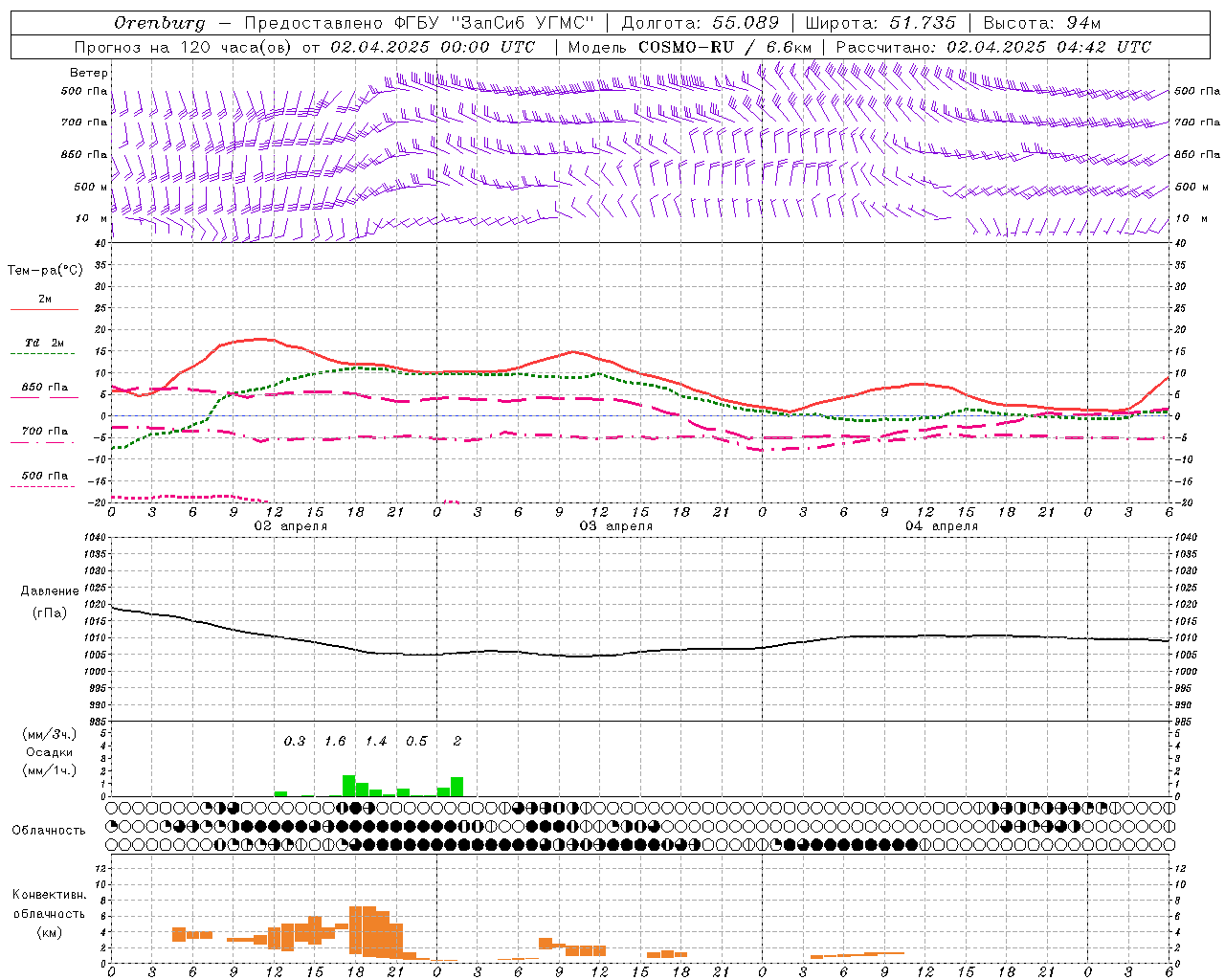Click the 04 апреля date label
1225x980 pixels.
[941, 526]
